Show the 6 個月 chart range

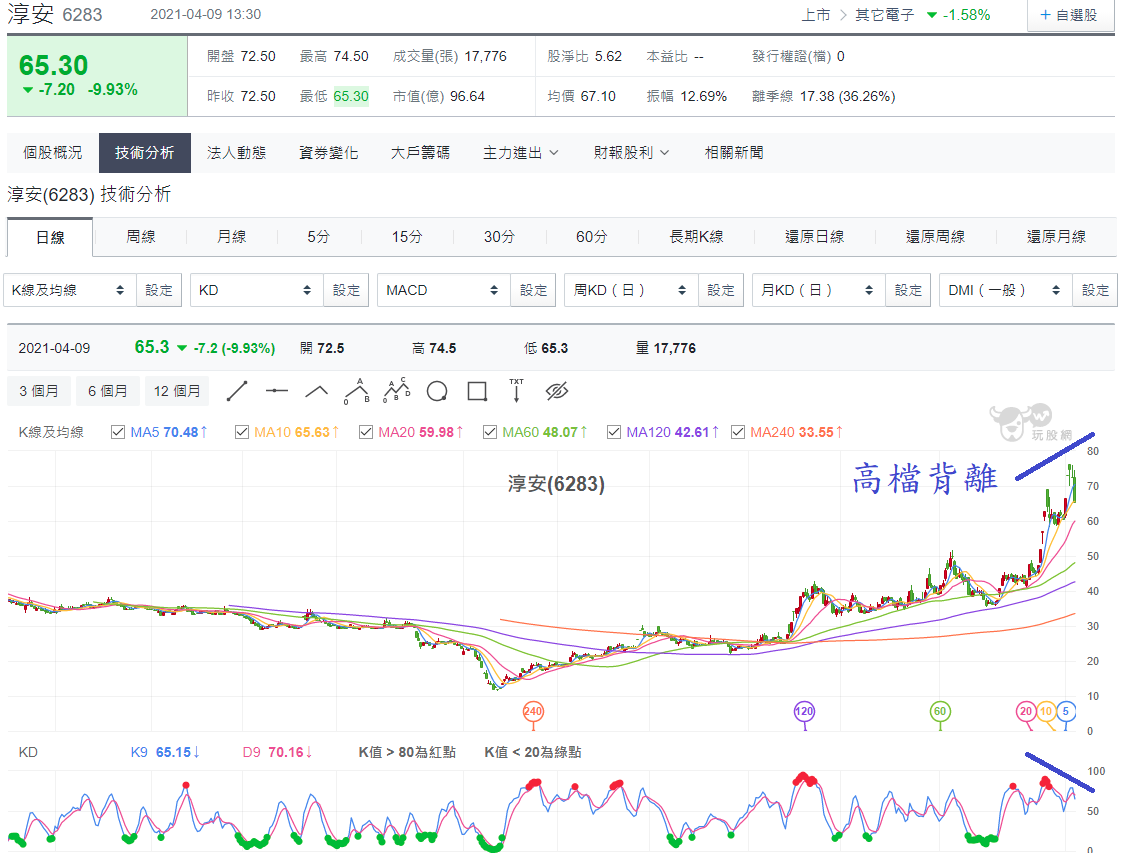click(x=107, y=391)
